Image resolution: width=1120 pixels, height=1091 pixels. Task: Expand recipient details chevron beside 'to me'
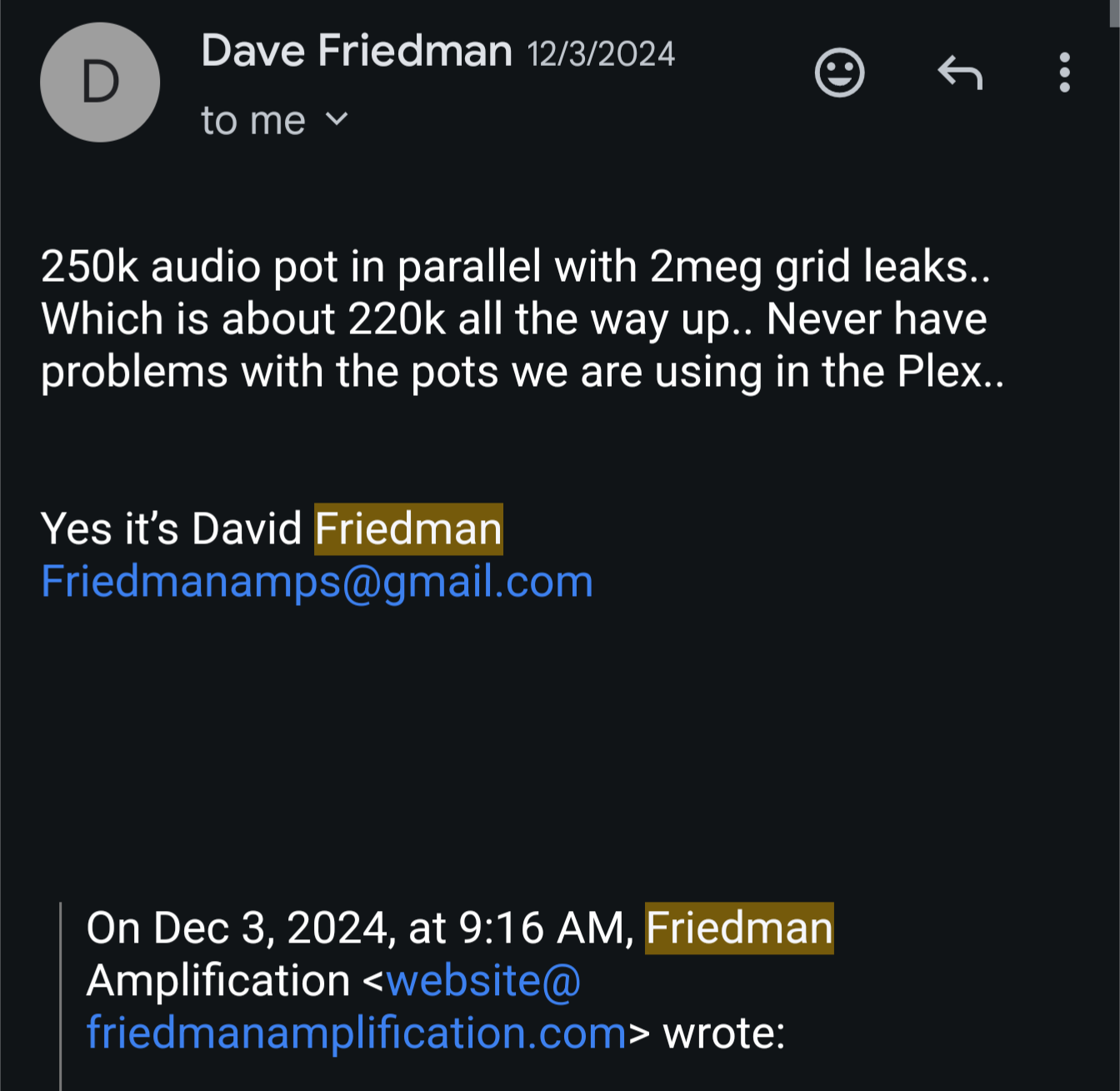337,119
